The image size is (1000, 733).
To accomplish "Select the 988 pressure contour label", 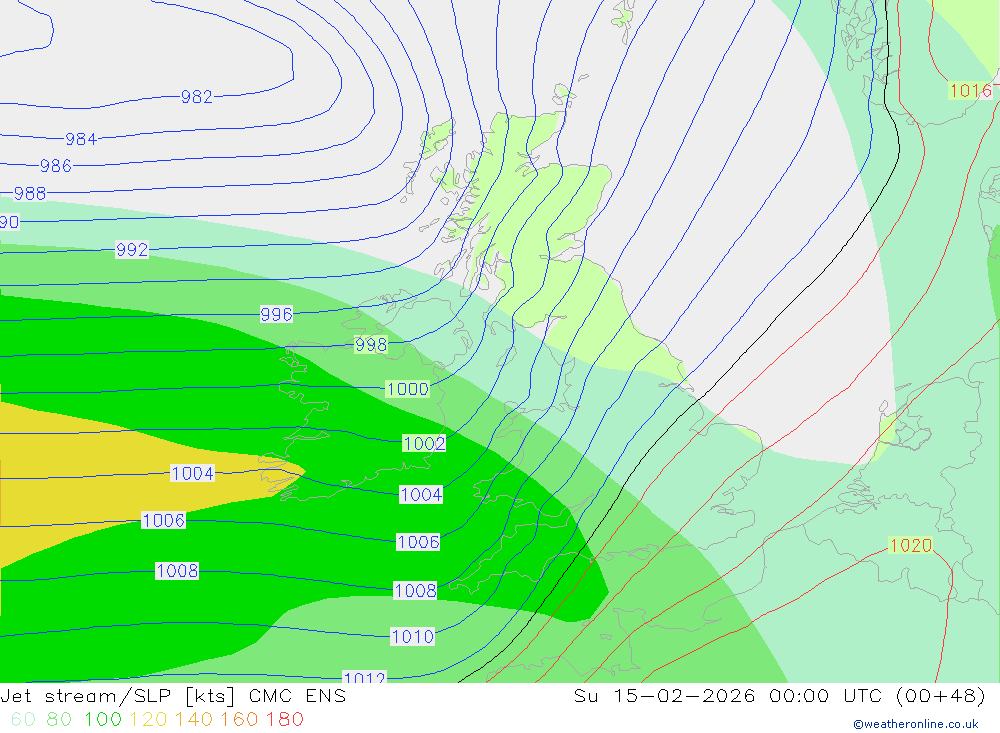I will (x=30, y=193).
